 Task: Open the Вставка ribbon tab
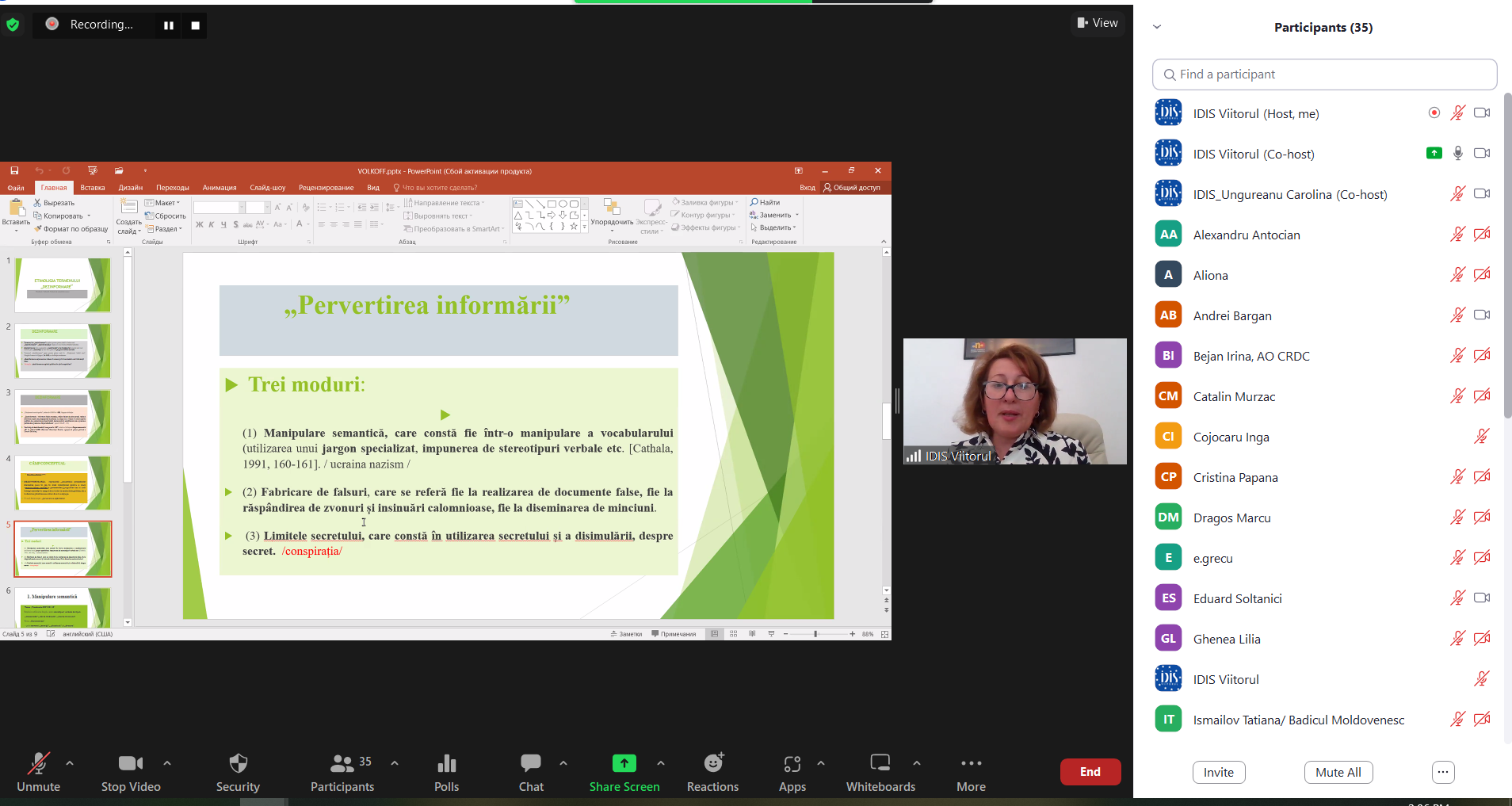(x=93, y=188)
